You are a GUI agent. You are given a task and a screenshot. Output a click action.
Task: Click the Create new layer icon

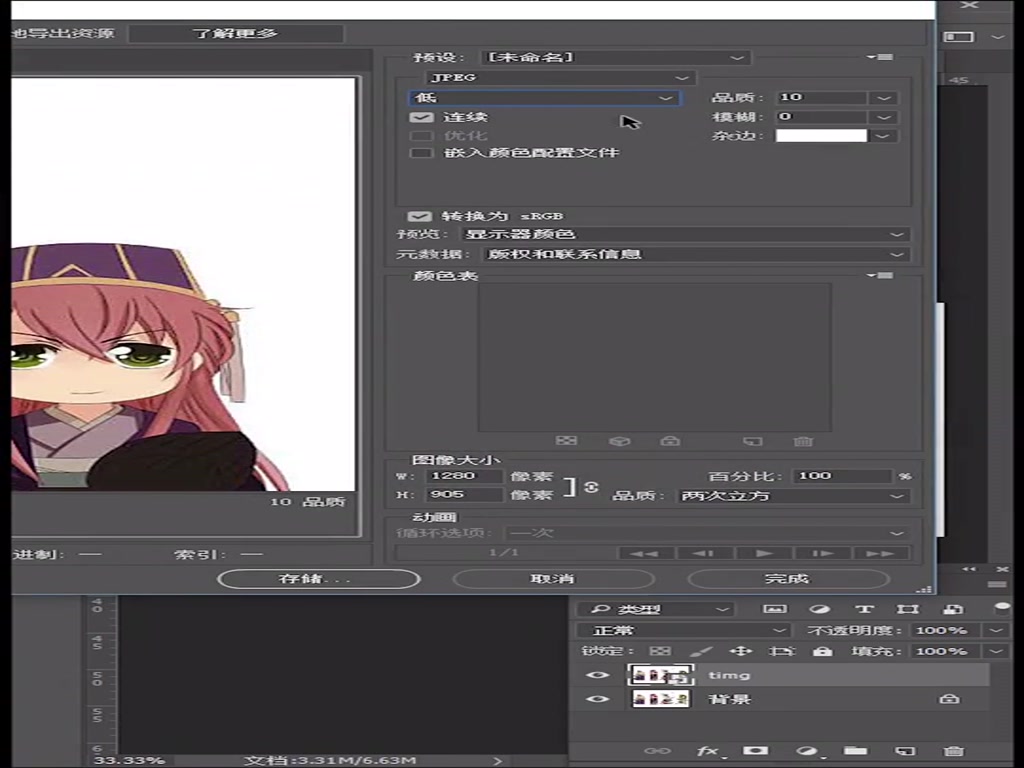(902, 751)
